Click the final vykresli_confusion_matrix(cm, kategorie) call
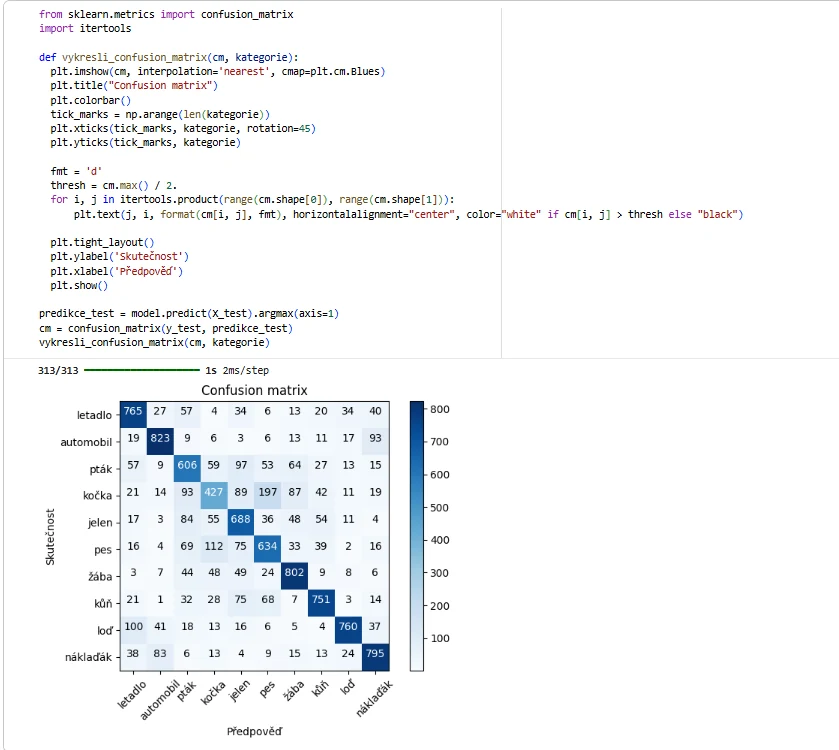Image resolution: width=839 pixels, height=750 pixels. 154,342
